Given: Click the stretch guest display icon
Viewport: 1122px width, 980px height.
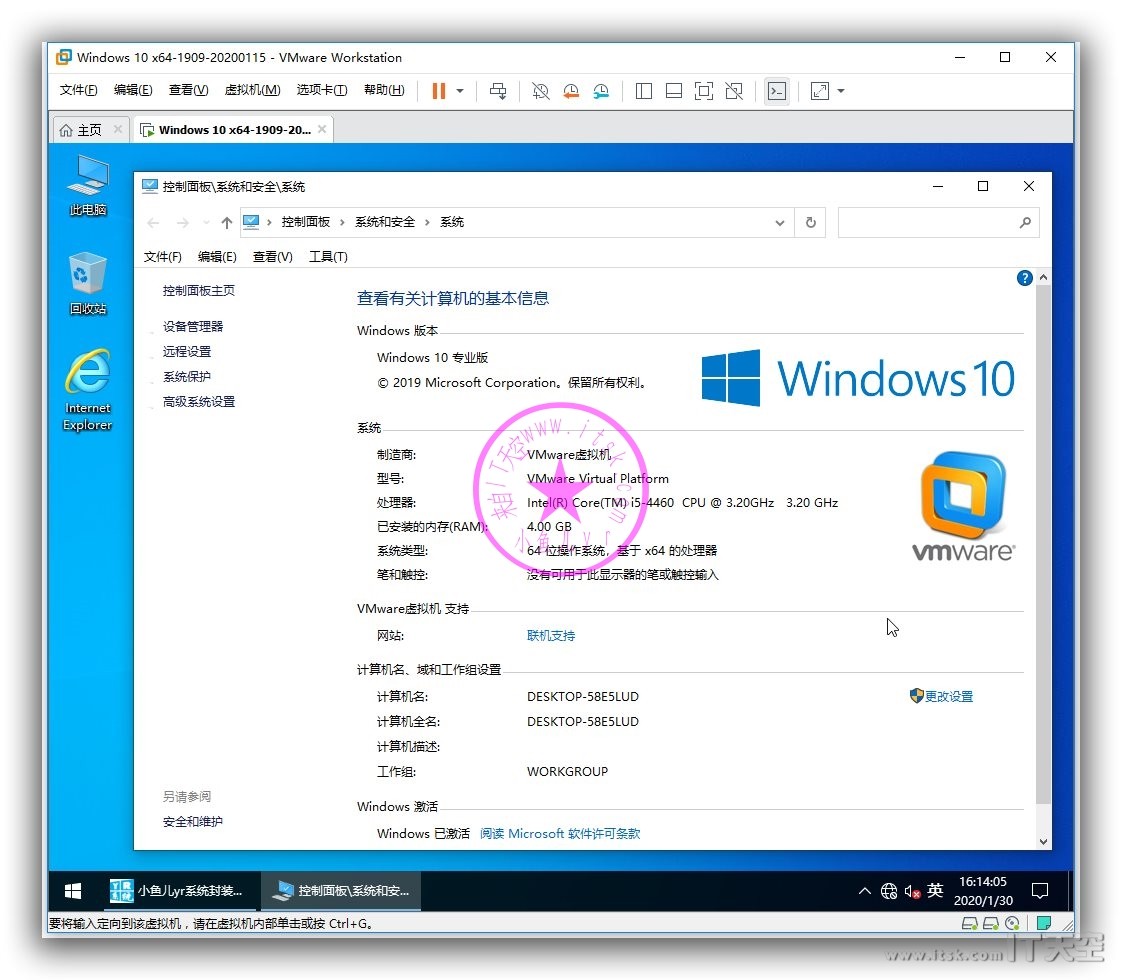Looking at the screenshot, I should (819, 91).
